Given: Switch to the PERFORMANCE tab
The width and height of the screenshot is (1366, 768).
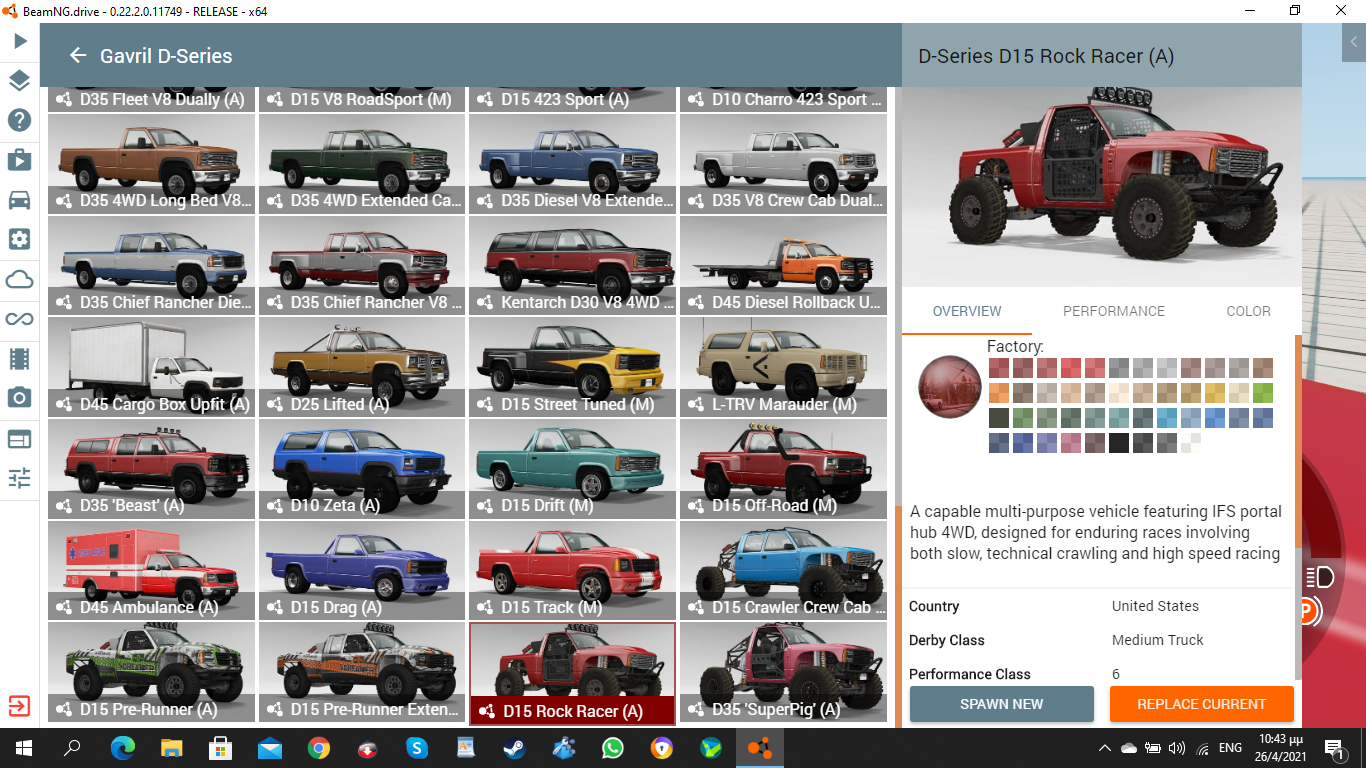Looking at the screenshot, I should click(x=1114, y=311).
